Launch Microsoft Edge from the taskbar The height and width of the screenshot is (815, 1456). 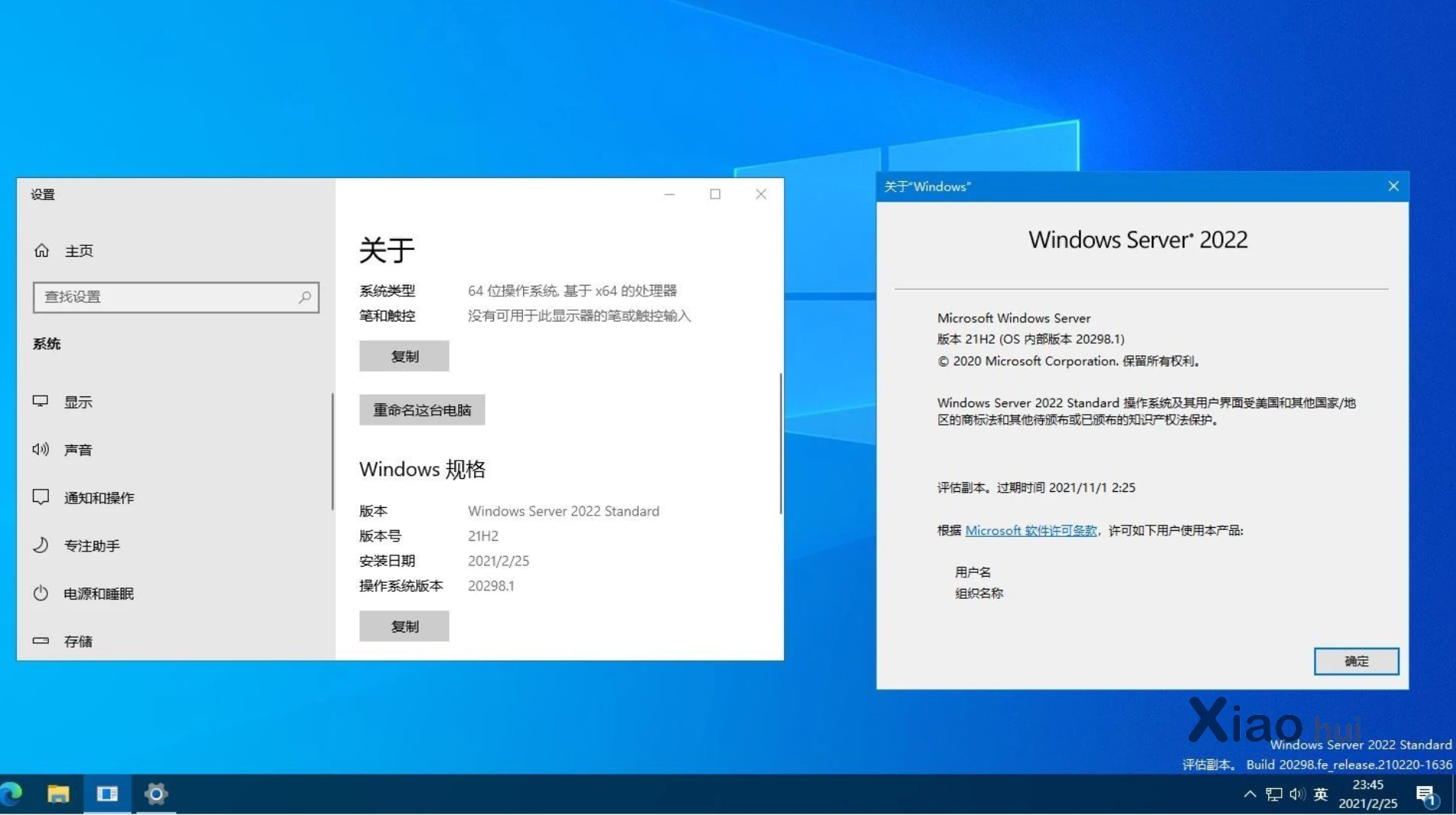[x=12, y=794]
